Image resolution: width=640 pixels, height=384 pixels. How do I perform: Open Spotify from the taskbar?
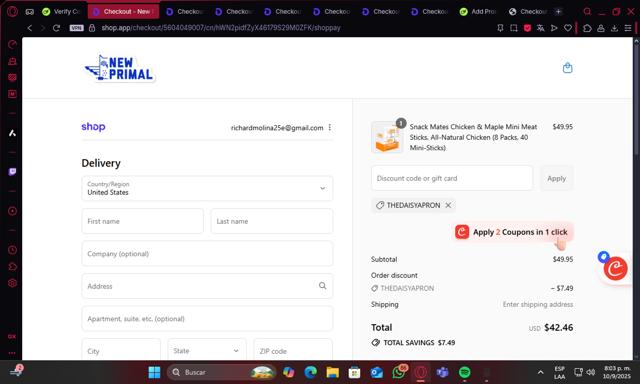coord(464,372)
